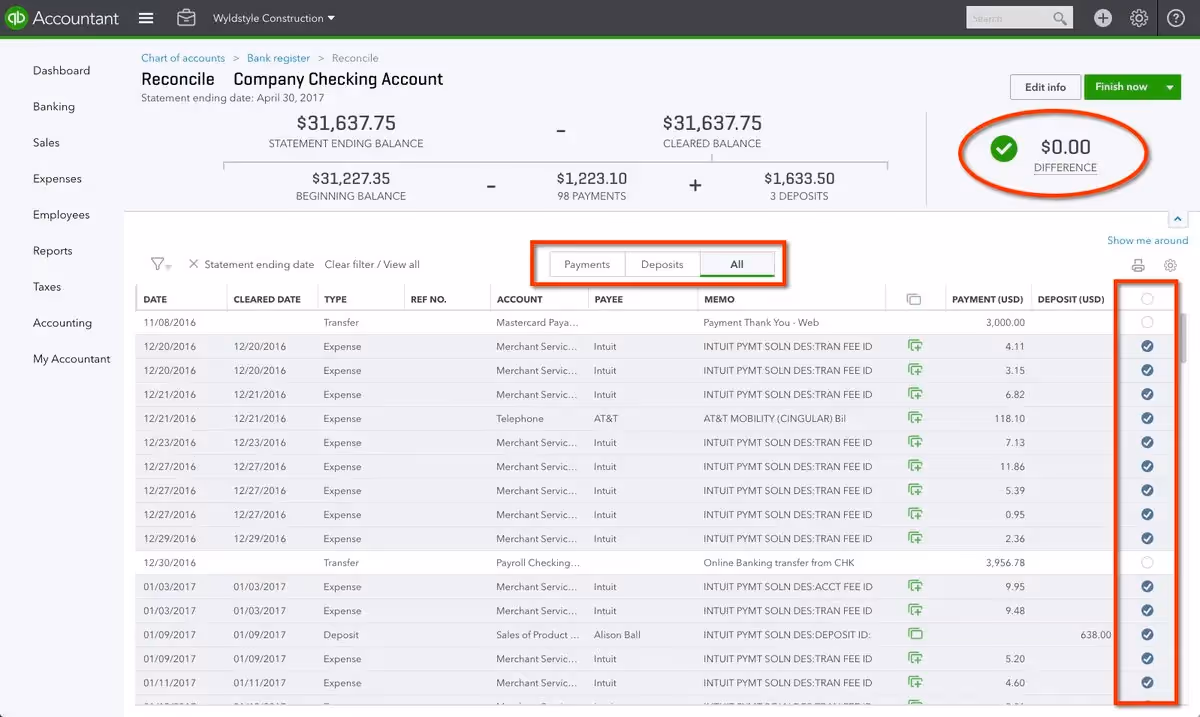
Task: Open the Show me around link
Action: tap(1147, 240)
